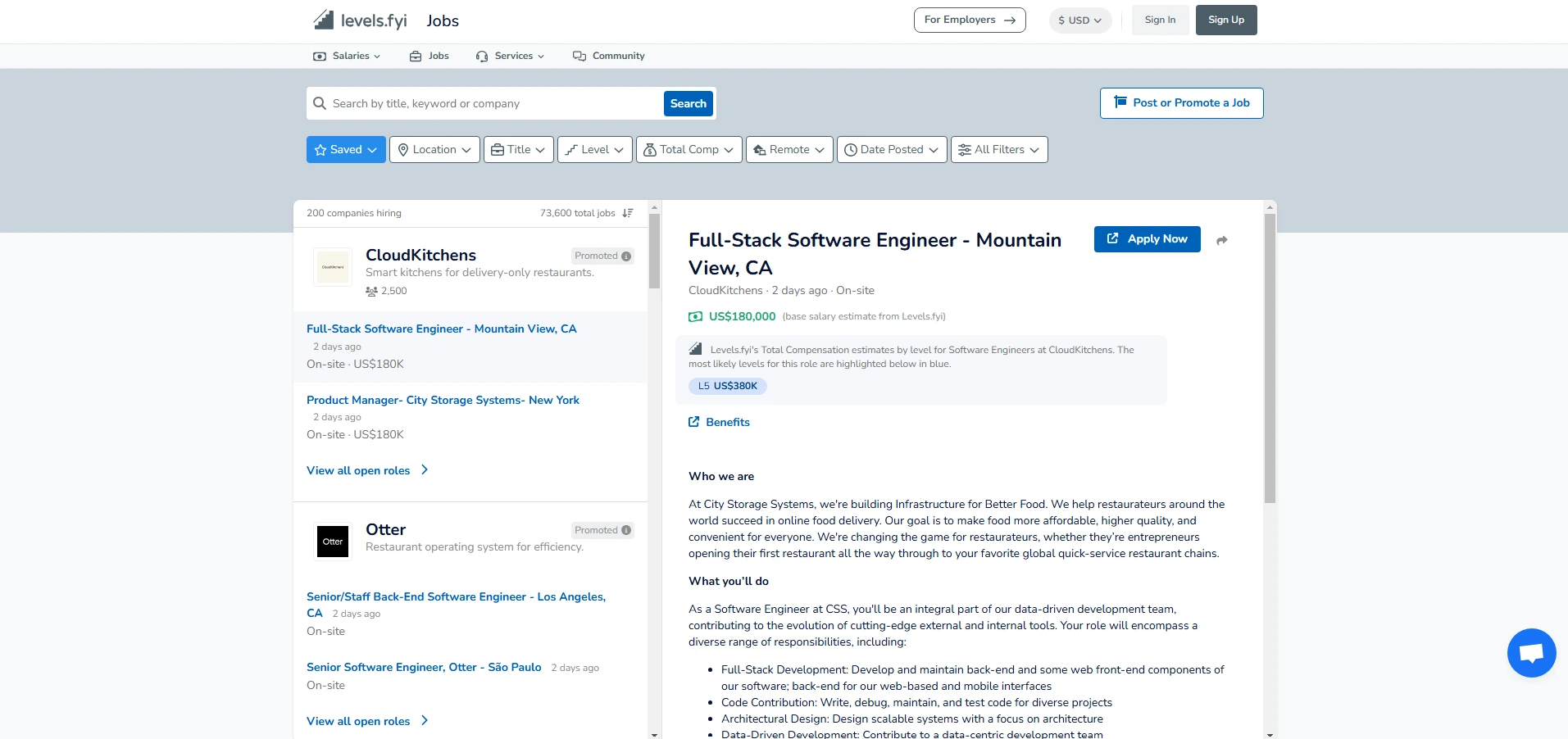
Task: Click Otter Promoted info icon
Action: point(626,531)
